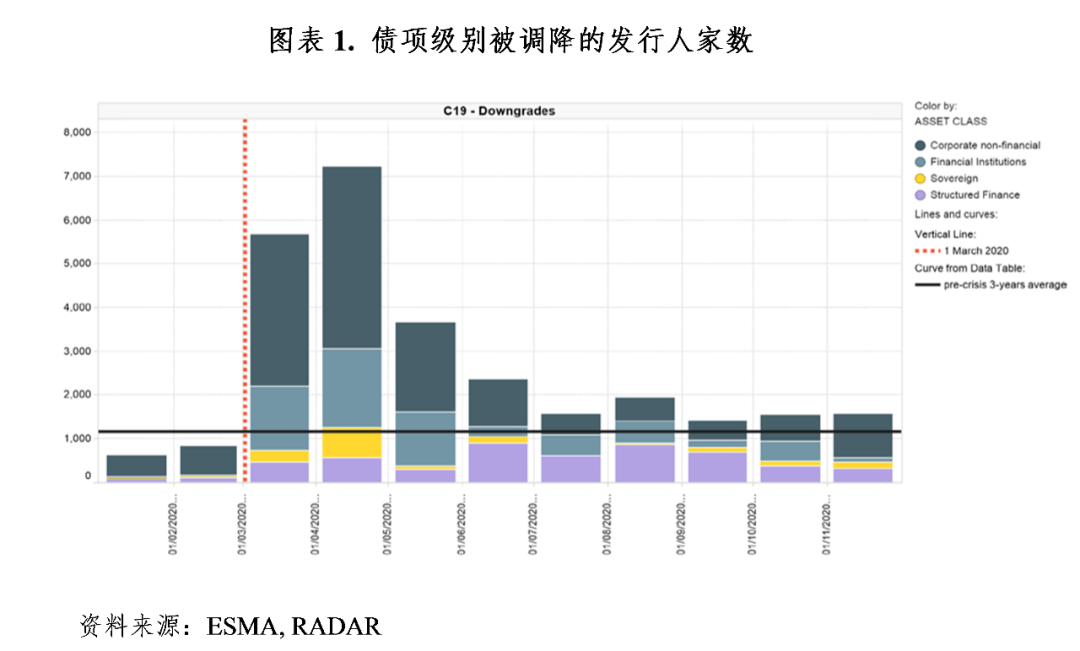Click the 1,000 y-axis label
1080x651 pixels.
click(x=77, y=439)
